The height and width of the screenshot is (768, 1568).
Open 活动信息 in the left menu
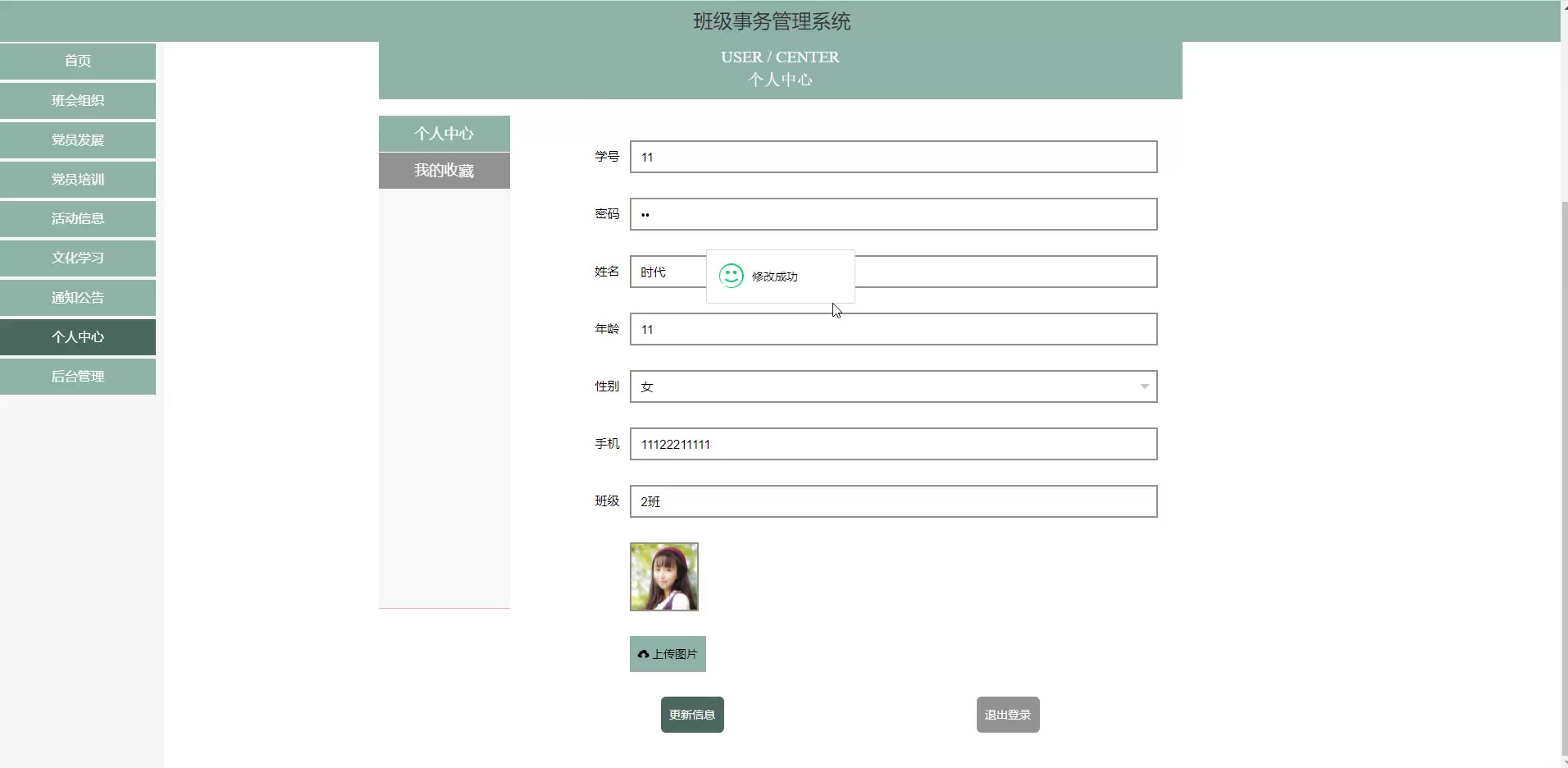[78, 218]
